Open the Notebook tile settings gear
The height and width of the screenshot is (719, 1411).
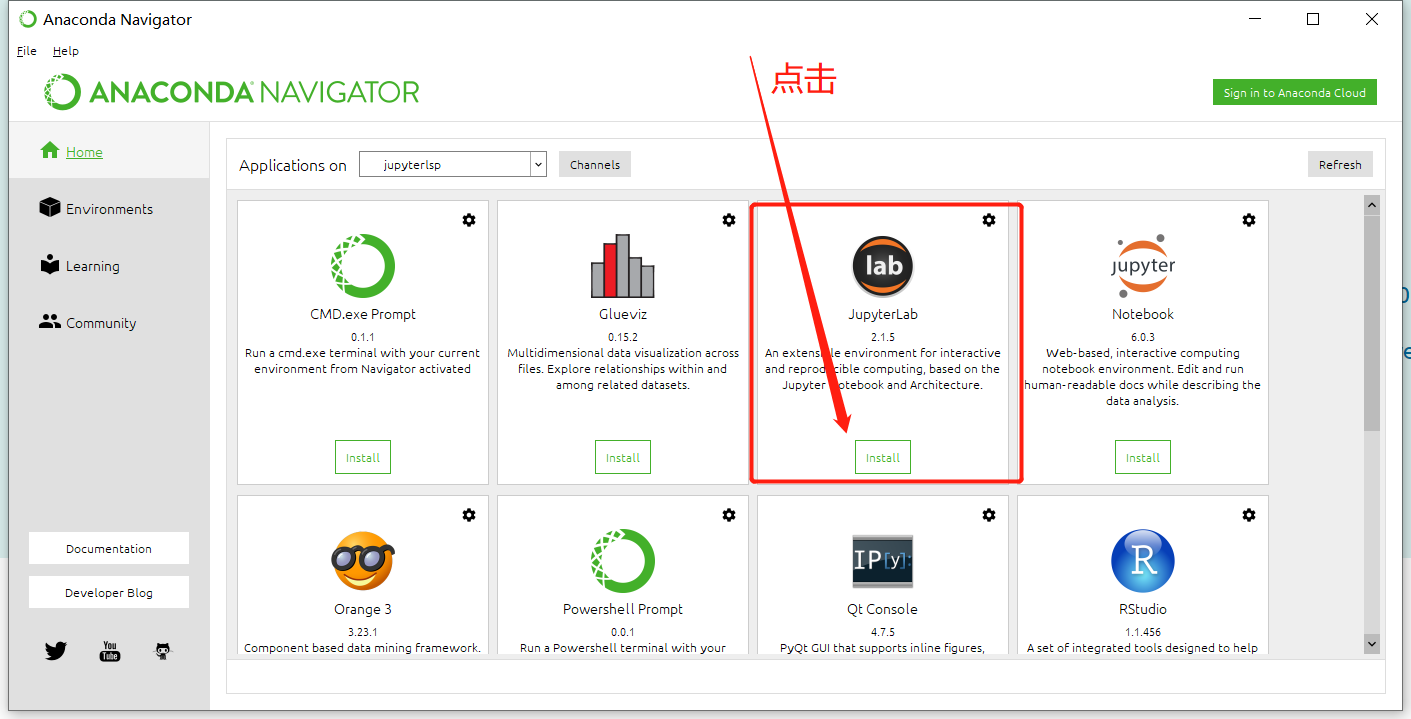point(1249,220)
